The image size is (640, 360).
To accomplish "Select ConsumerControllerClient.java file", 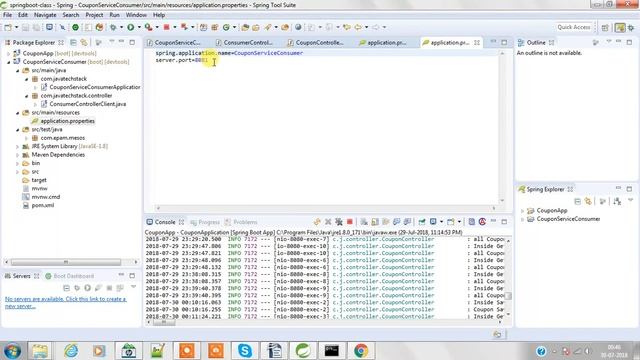I will [x=87, y=104].
